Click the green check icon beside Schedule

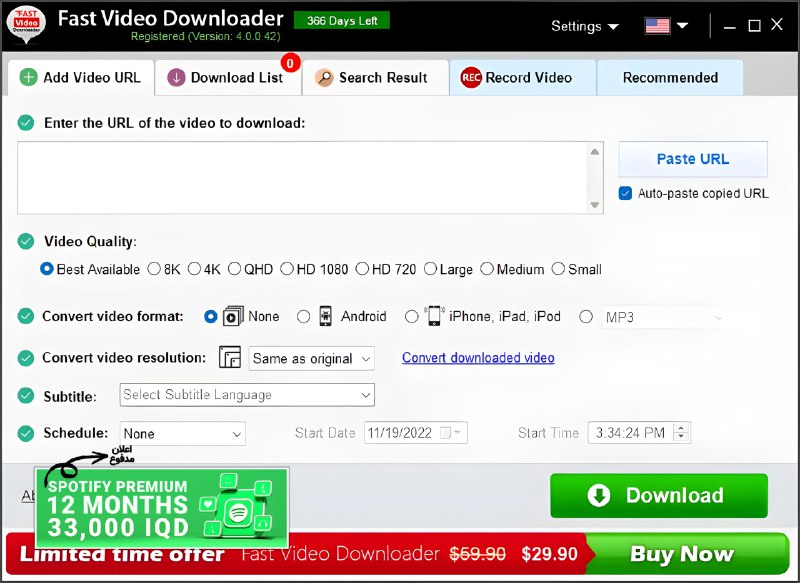tap(26, 434)
